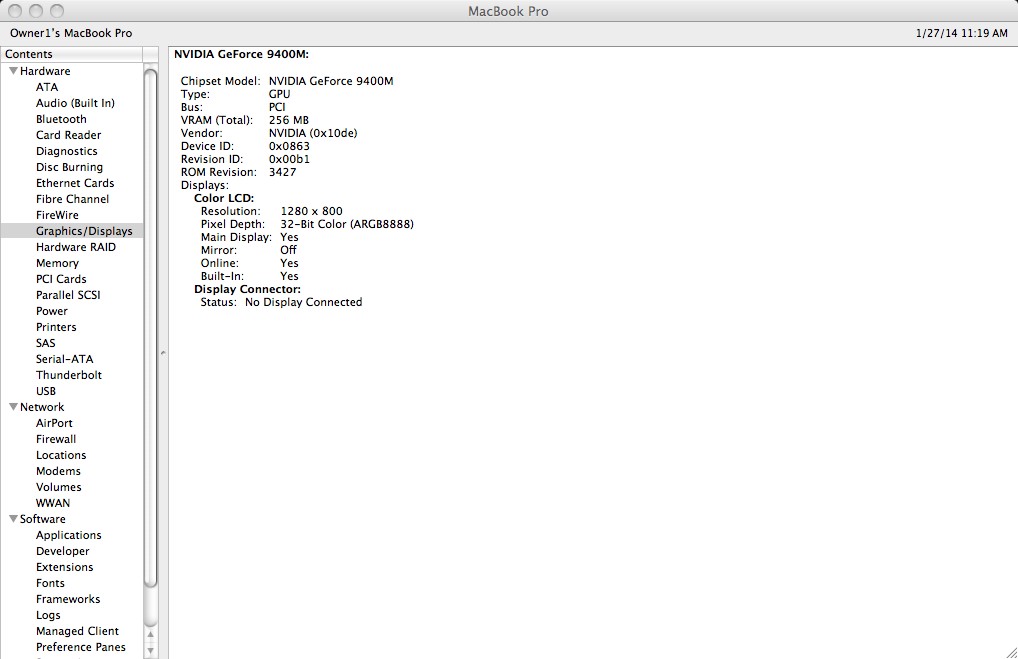Click the Network category label
This screenshot has height=659, width=1018.
[x=42, y=407]
